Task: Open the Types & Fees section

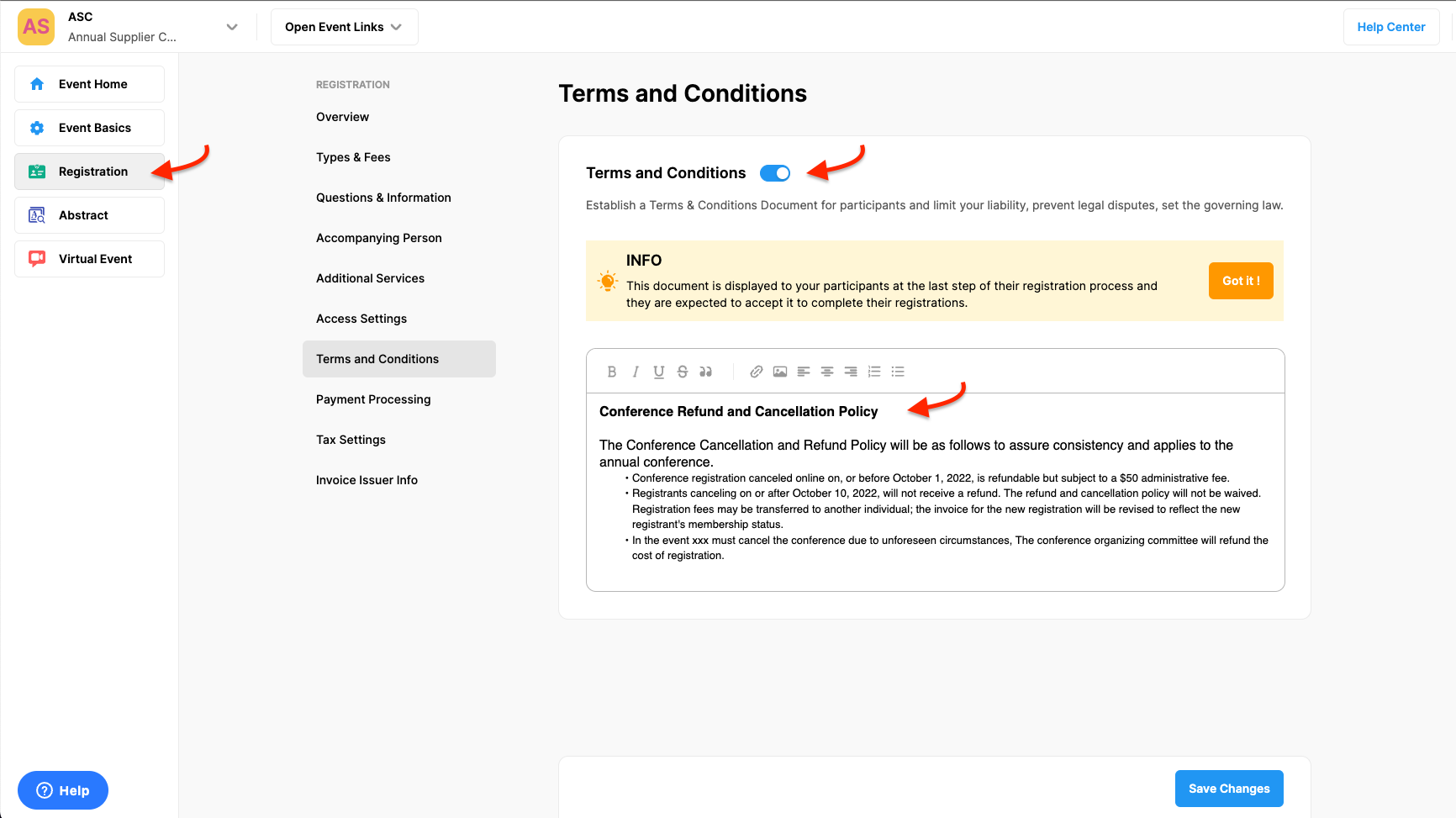Action: tap(353, 157)
